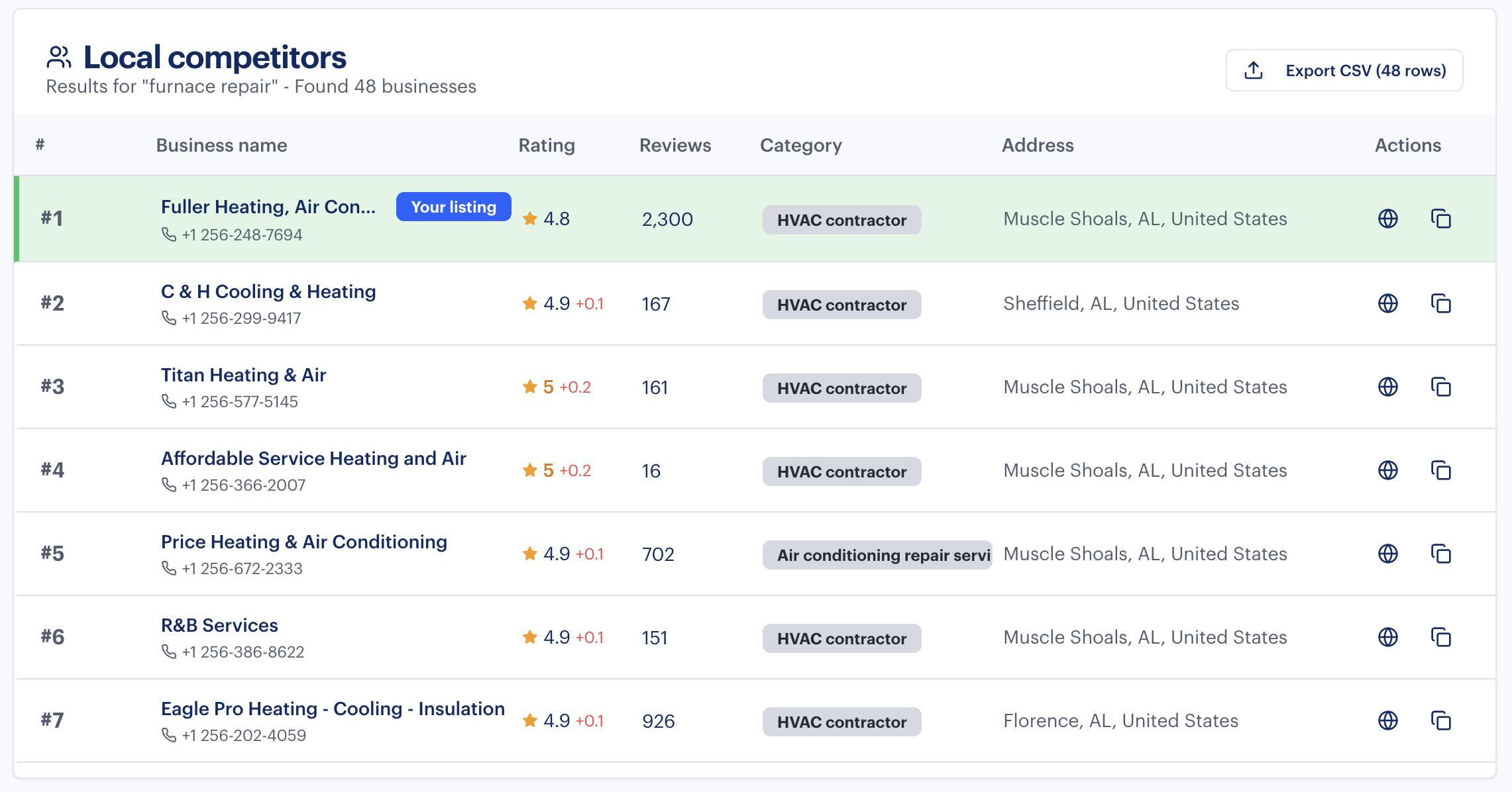Click star icon next to 4.8 rating
Viewport: 1512px width, 792px height.
click(x=530, y=219)
